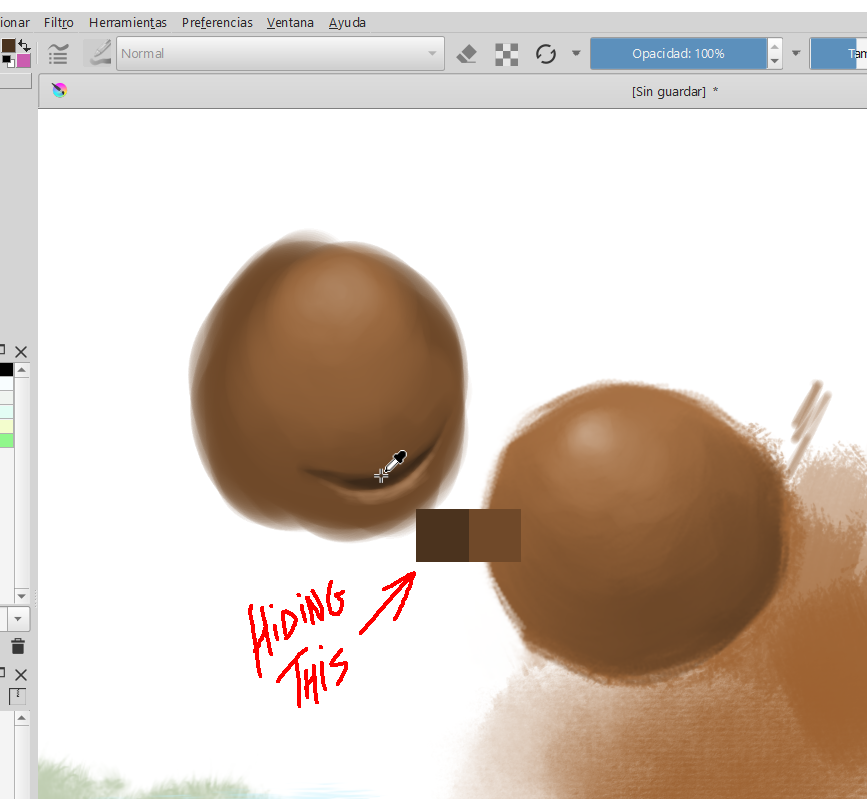The width and height of the screenshot is (867, 799).
Task: Toggle preserve alpha checkerboard icon
Action: [506, 54]
